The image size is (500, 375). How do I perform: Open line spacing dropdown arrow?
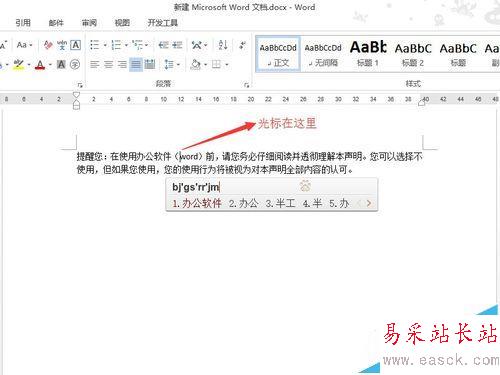click(178, 64)
